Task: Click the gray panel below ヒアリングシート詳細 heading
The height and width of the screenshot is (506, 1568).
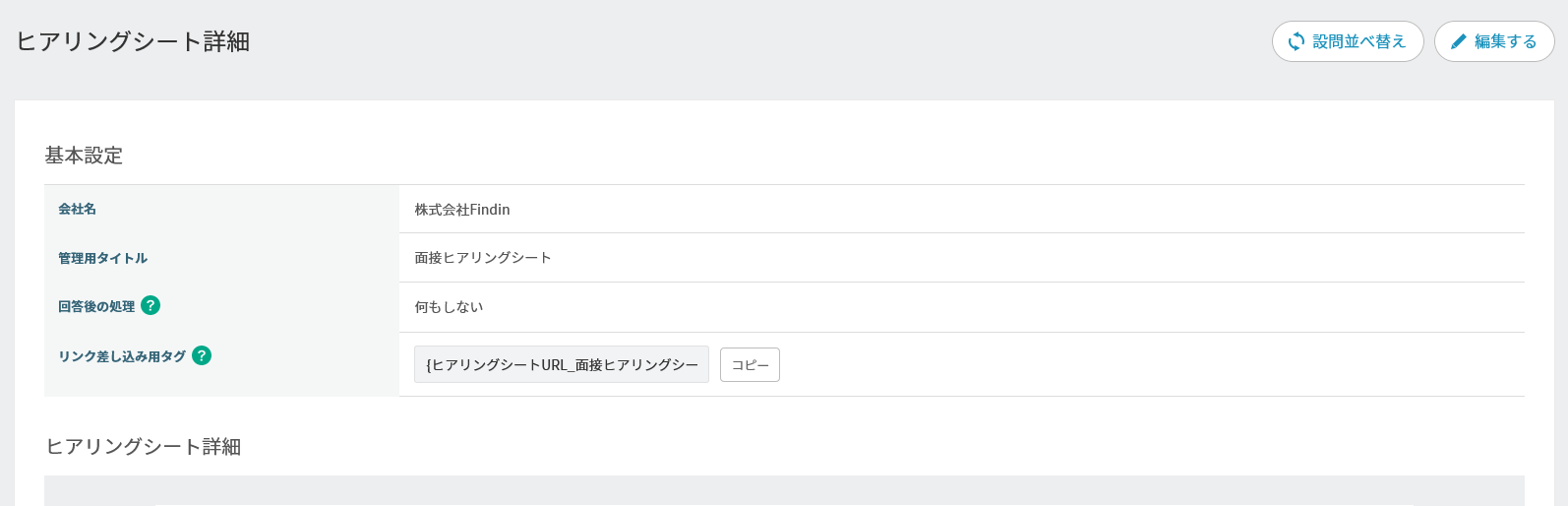Action: (784, 490)
